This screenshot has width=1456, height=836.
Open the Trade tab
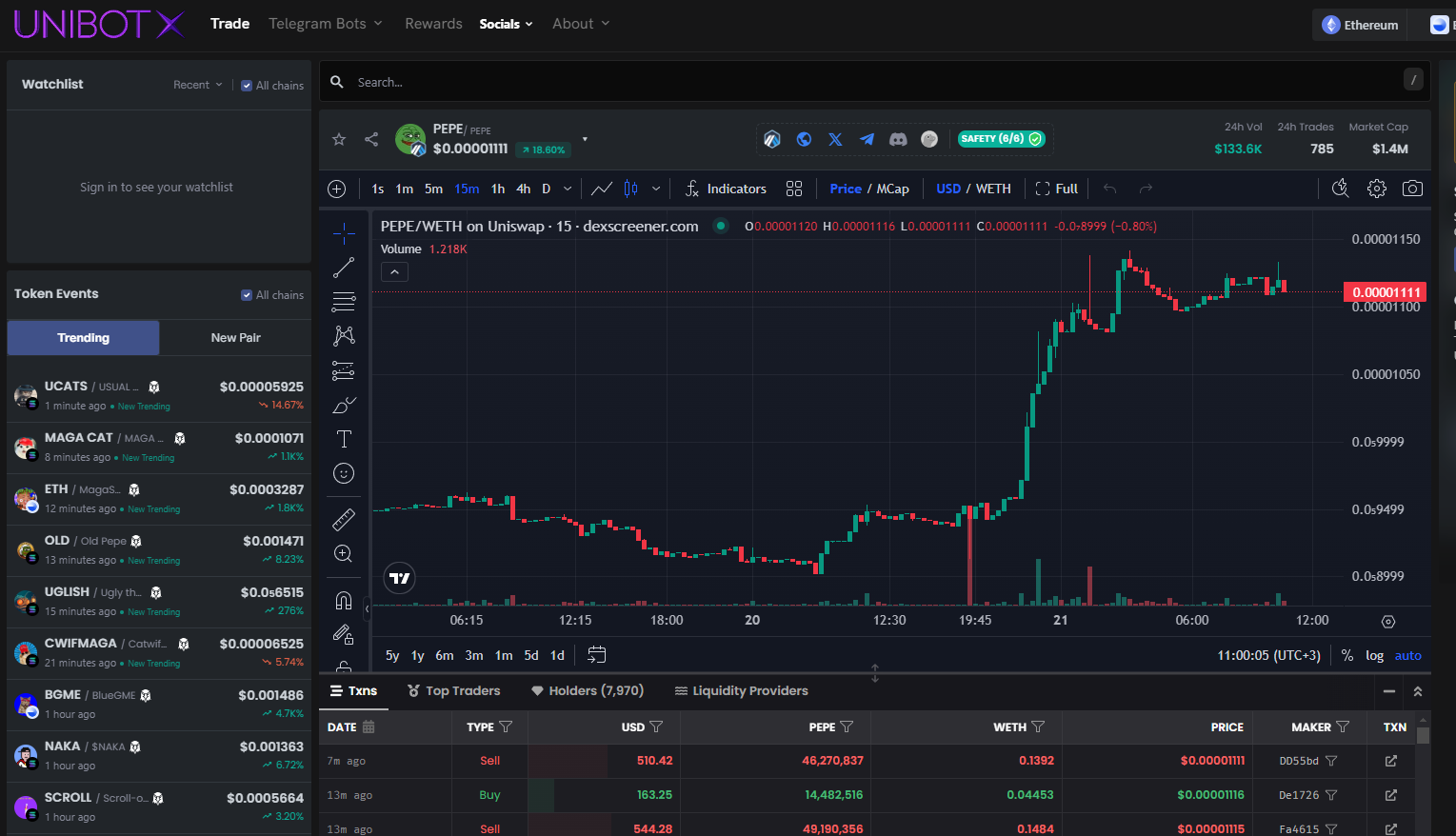[x=229, y=24]
